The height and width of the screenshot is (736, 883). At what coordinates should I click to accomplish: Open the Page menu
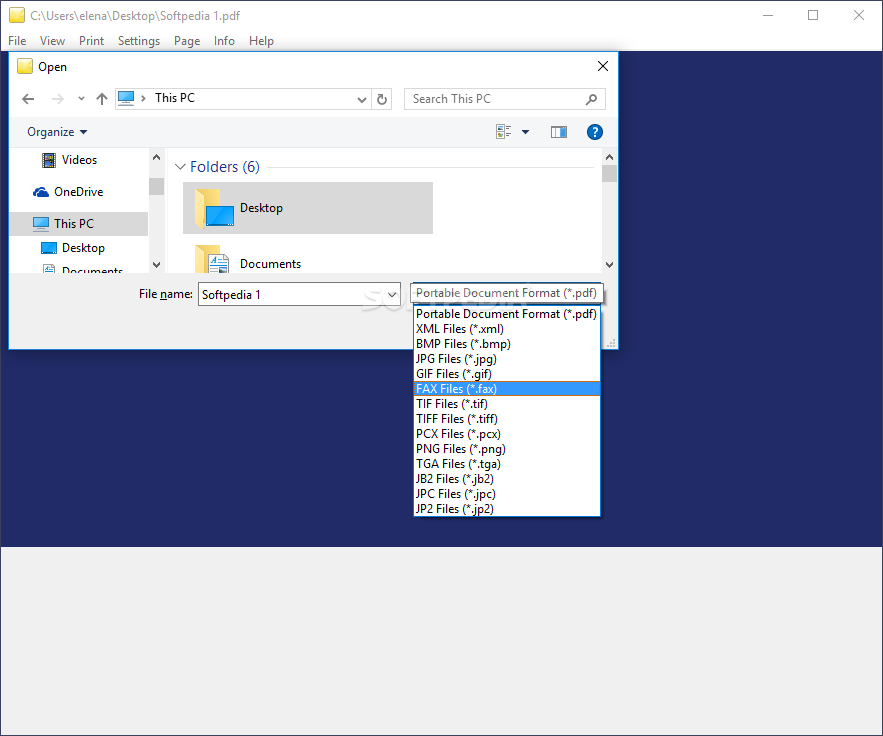point(187,41)
